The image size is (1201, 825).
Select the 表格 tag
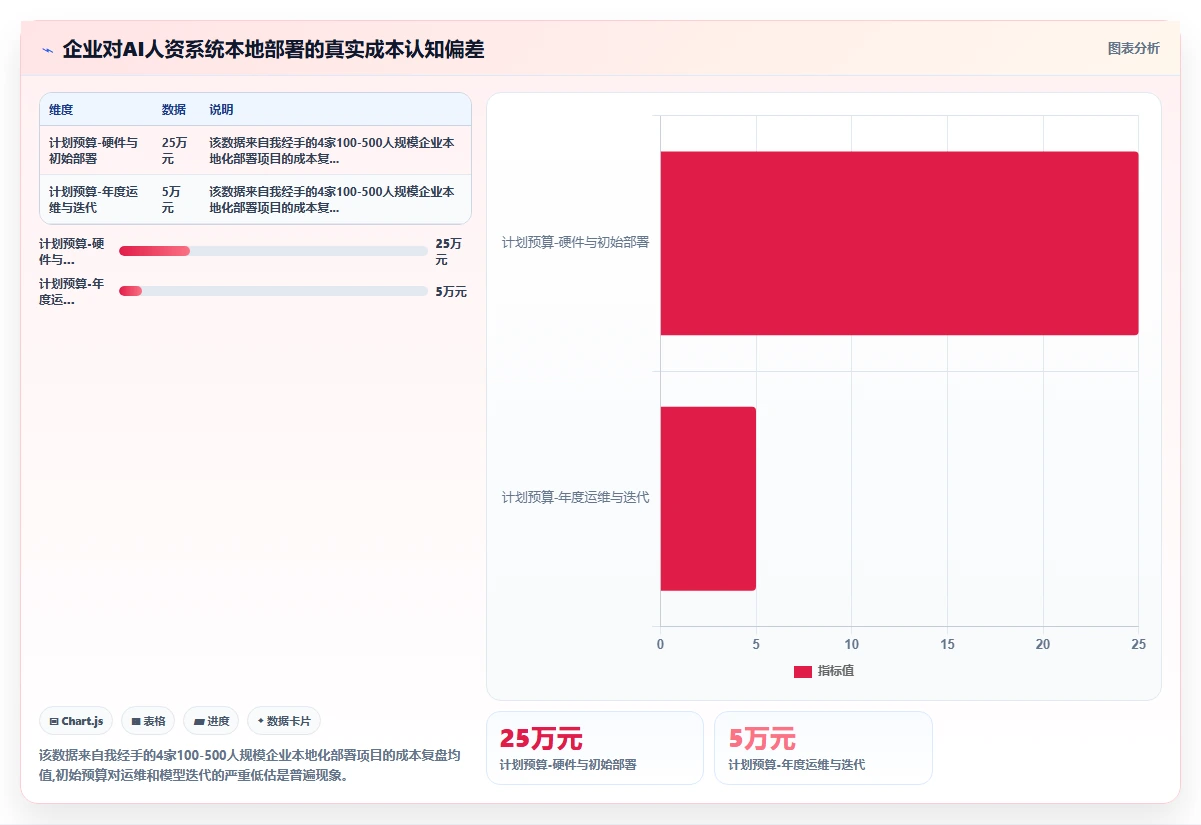[148, 721]
